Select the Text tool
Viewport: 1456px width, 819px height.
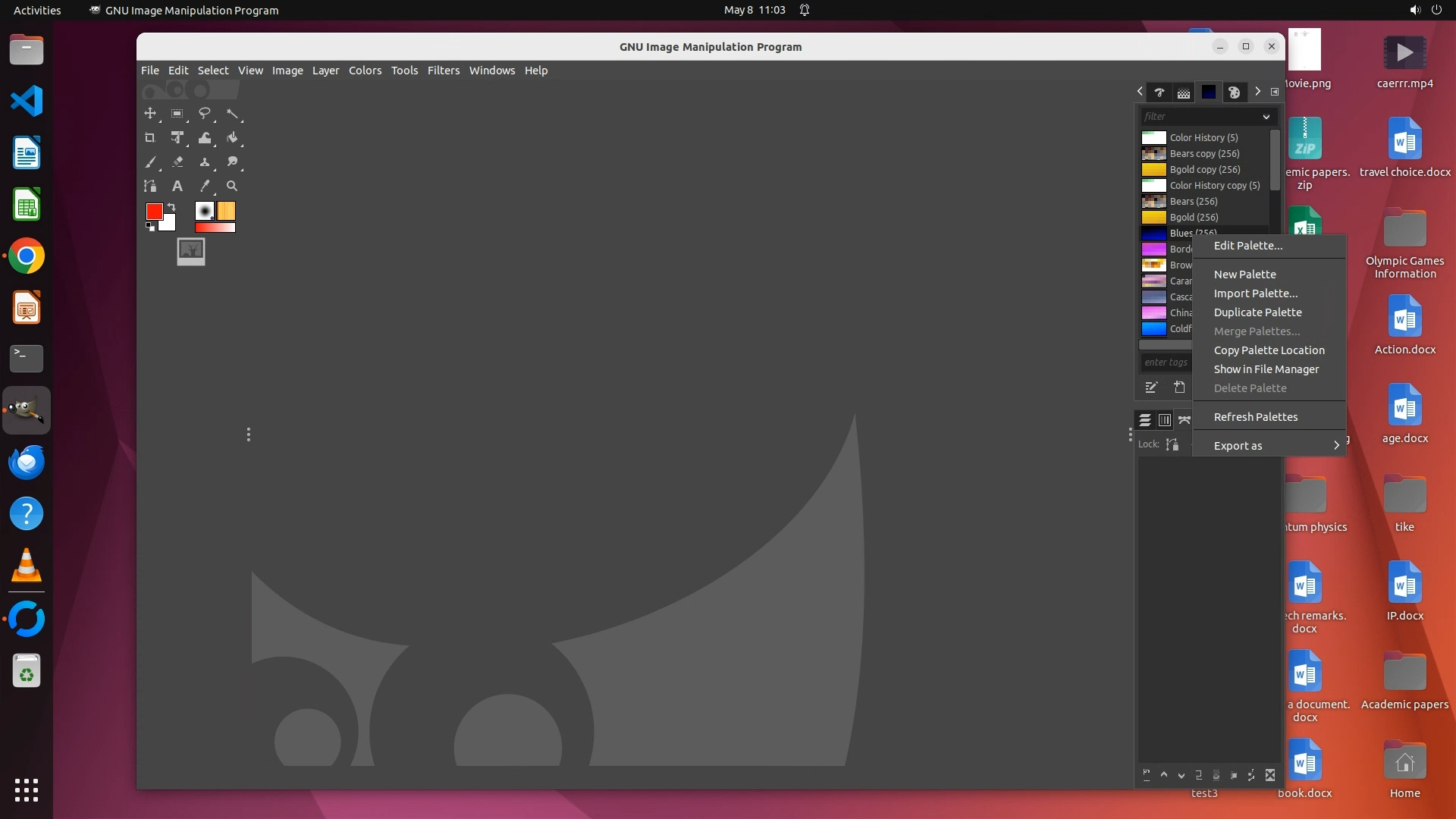coord(177,186)
